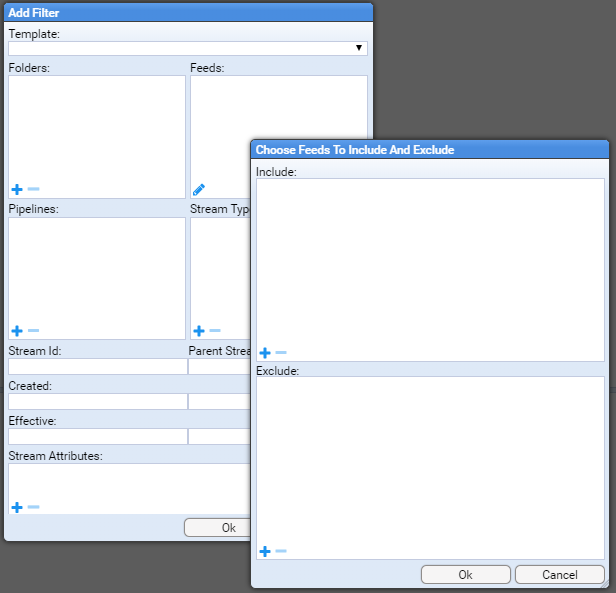The width and height of the screenshot is (616, 593).
Task: Open the Template dropdown
Action: [x=187, y=48]
